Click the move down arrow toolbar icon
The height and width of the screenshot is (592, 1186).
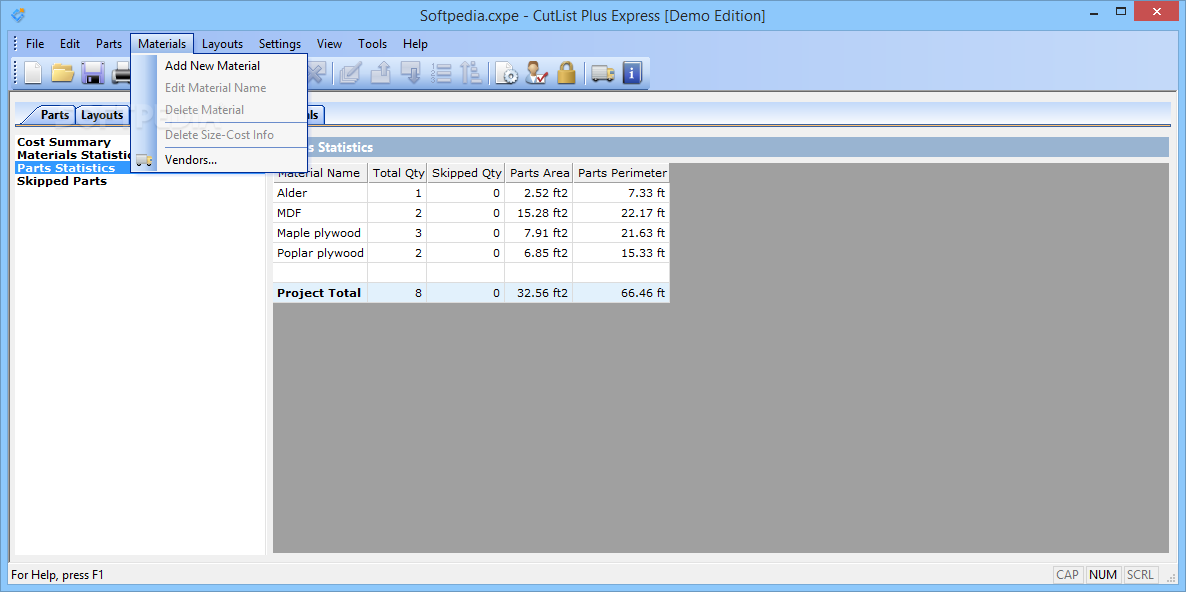(x=411, y=73)
